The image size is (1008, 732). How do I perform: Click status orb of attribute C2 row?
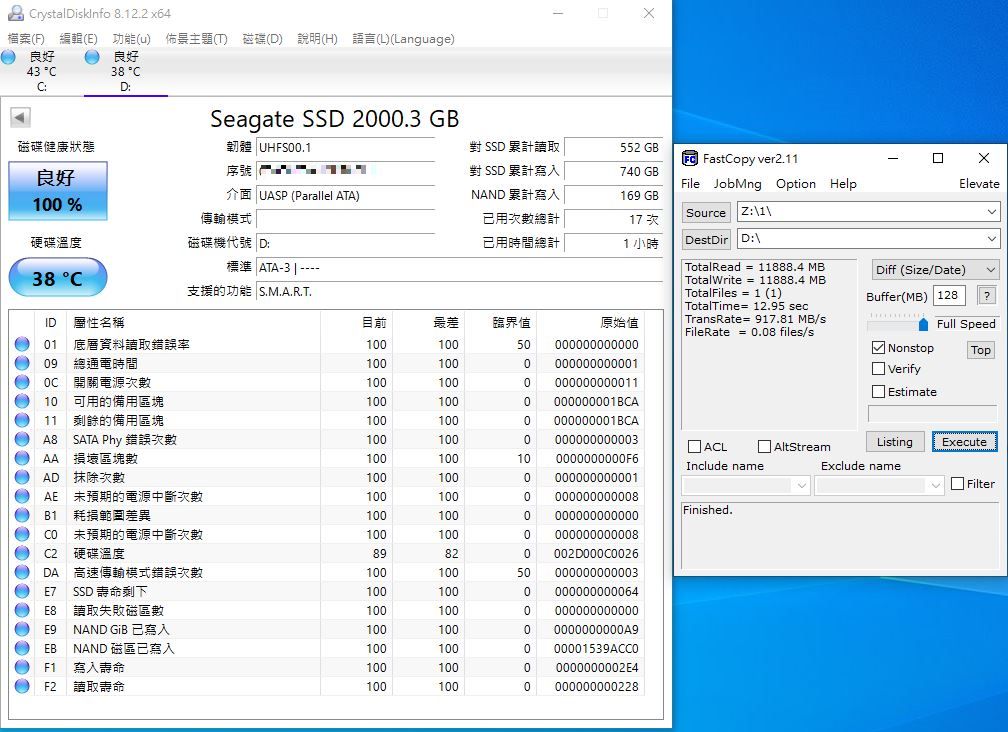[x=22, y=553]
